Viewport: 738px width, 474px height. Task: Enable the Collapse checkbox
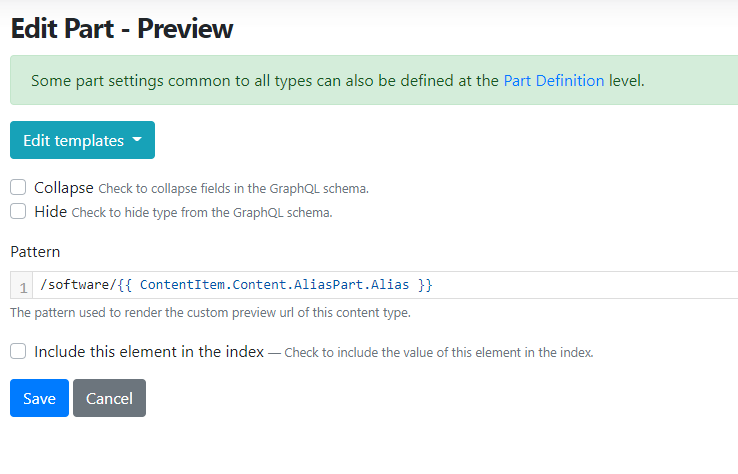coord(18,187)
